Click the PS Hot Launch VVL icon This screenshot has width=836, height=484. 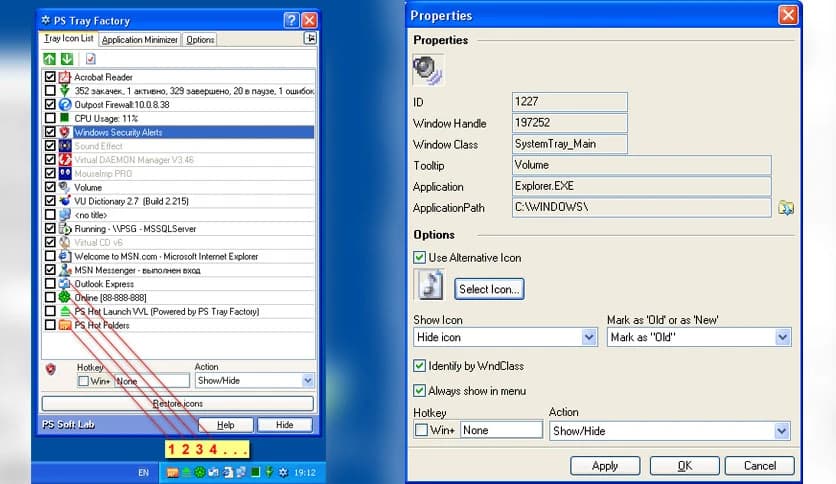click(65, 311)
